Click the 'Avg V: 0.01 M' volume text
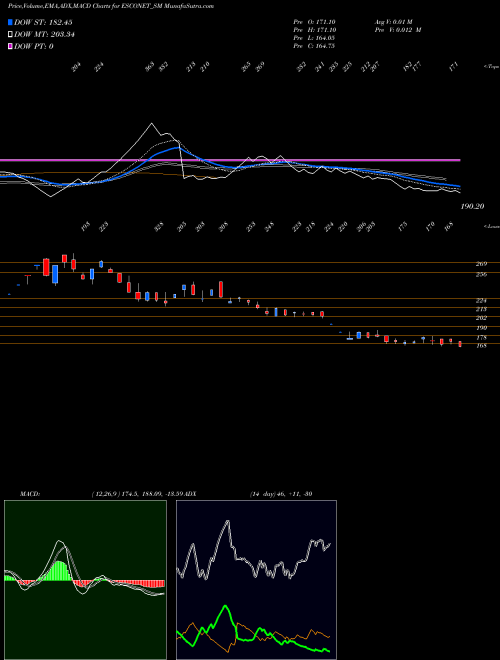This screenshot has height=660, width=500. [395, 22]
